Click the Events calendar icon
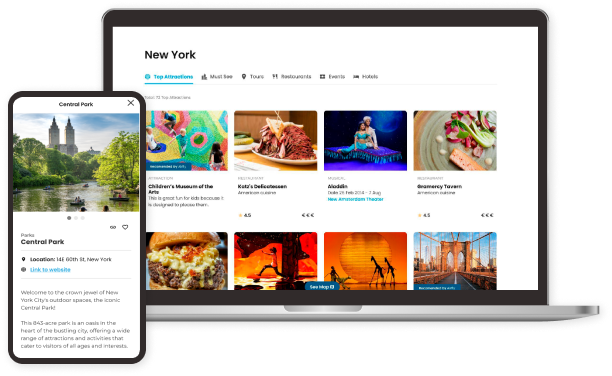The image size is (612, 376). 322,77
